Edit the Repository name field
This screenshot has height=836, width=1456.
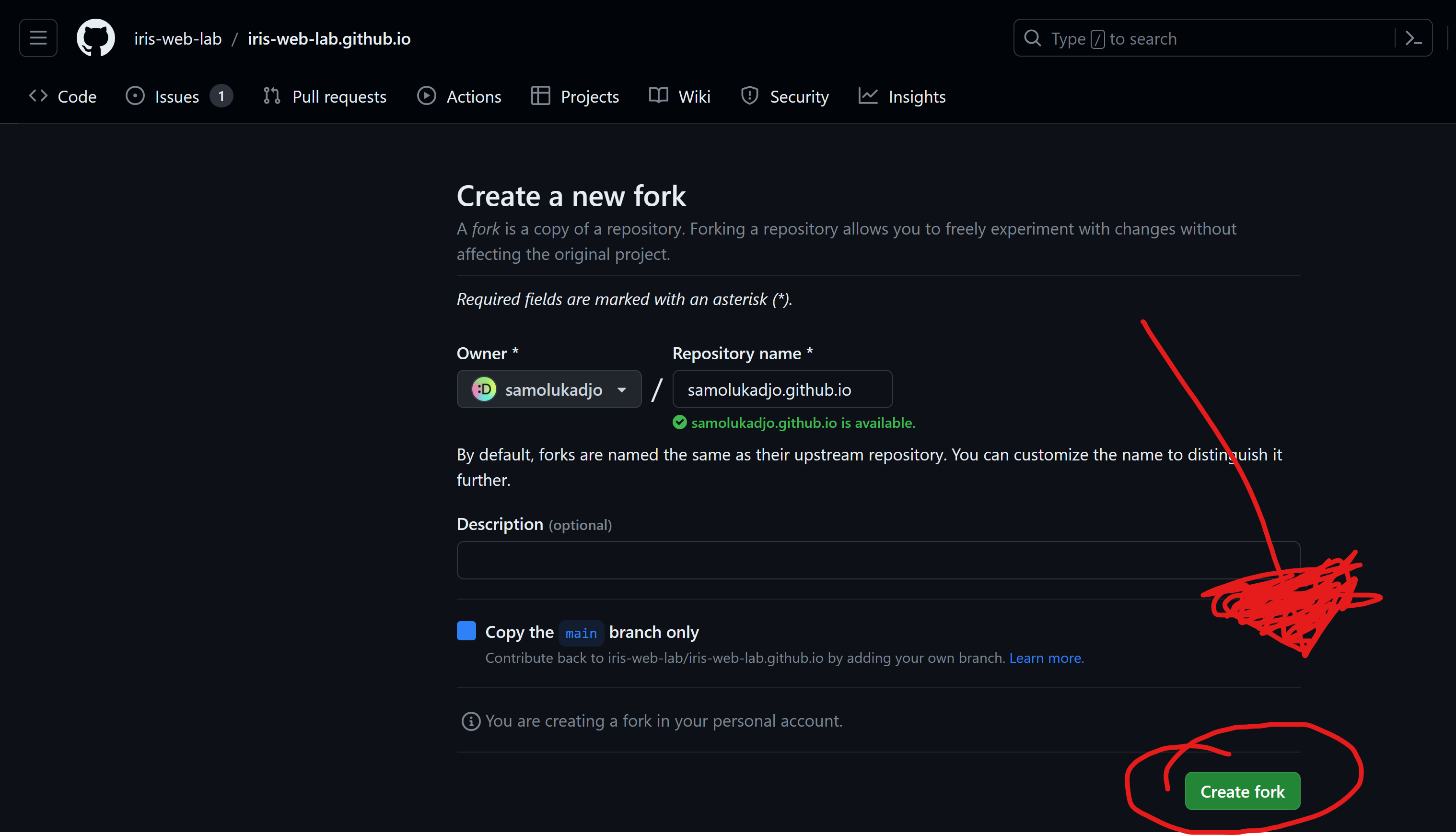(781, 389)
